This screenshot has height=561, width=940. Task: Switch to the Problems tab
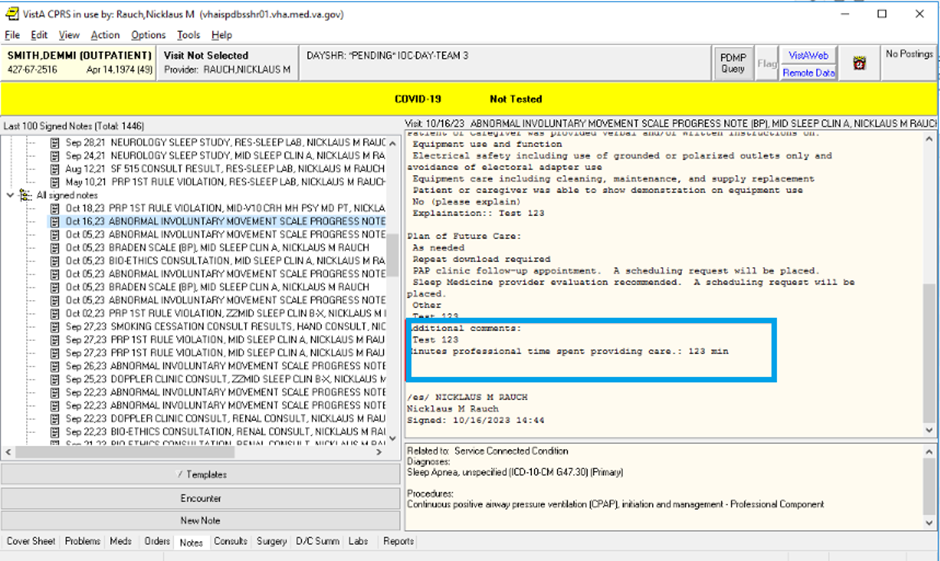(x=83, y=541)
